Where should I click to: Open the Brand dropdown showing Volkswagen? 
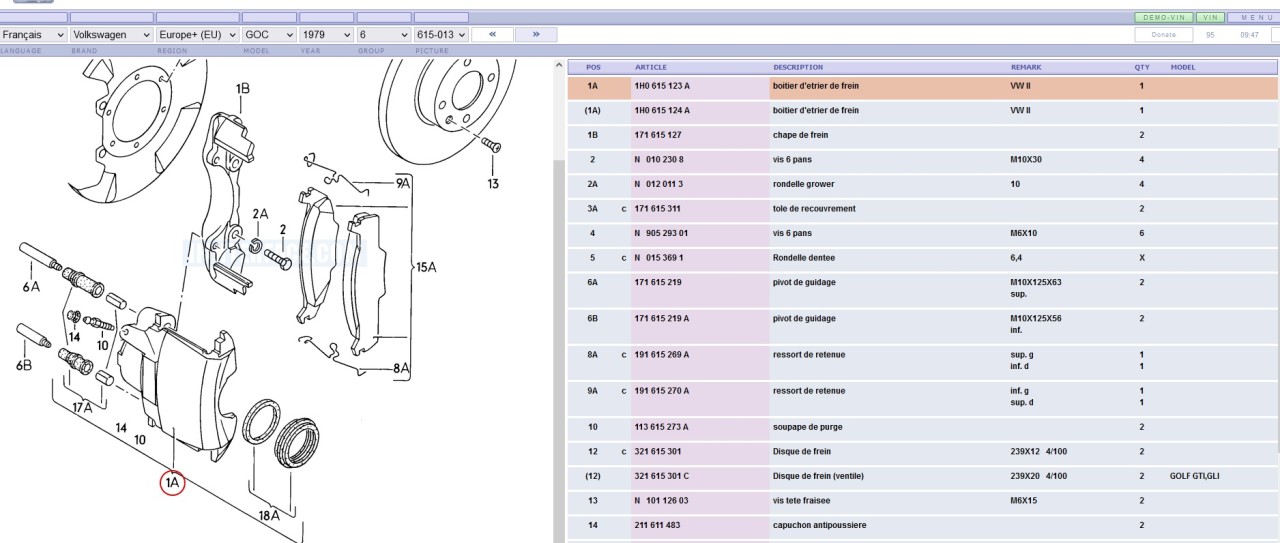click(112, 34)
